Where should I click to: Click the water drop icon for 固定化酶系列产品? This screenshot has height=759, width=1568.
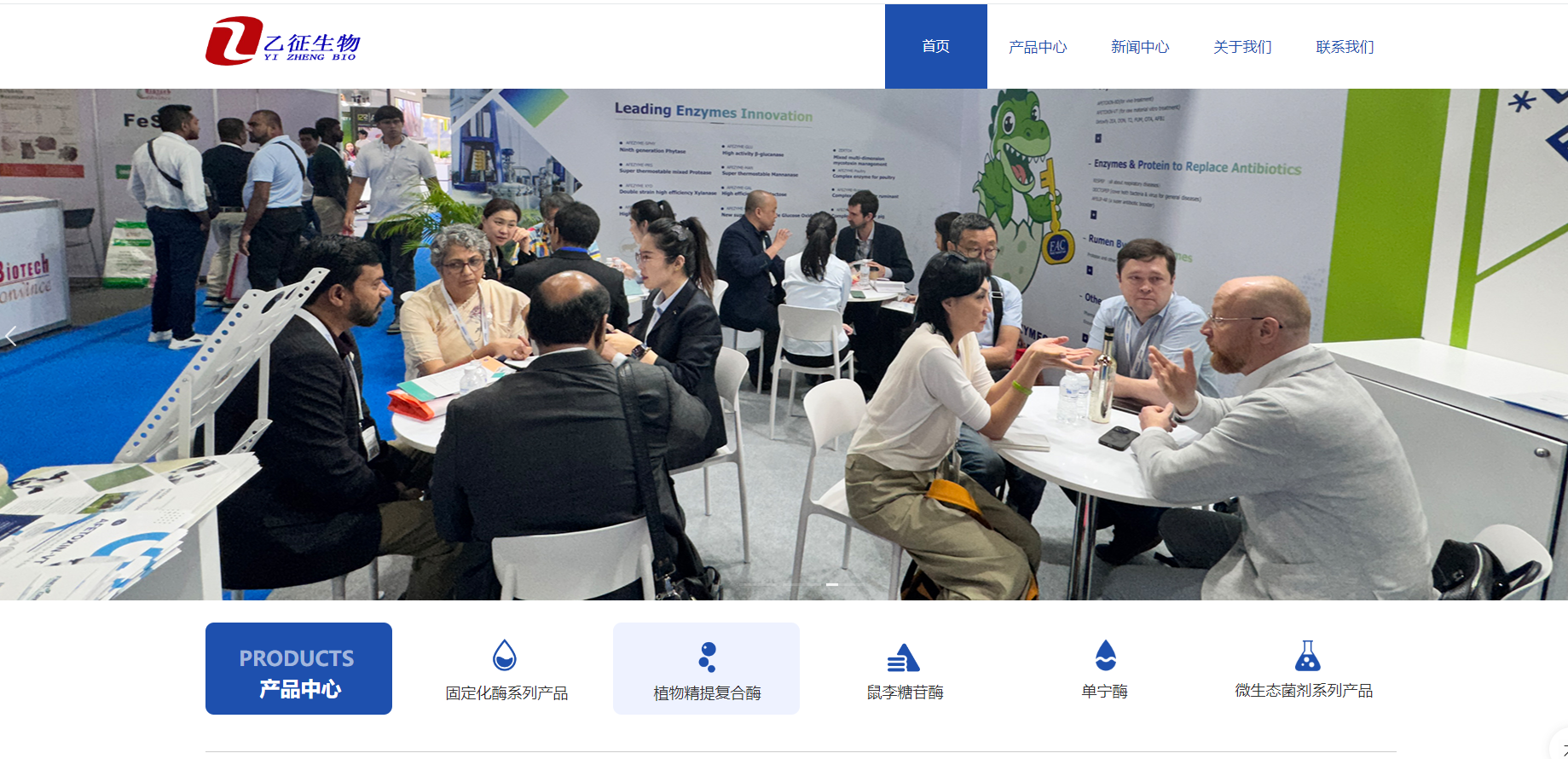click(x=505, y=656)
